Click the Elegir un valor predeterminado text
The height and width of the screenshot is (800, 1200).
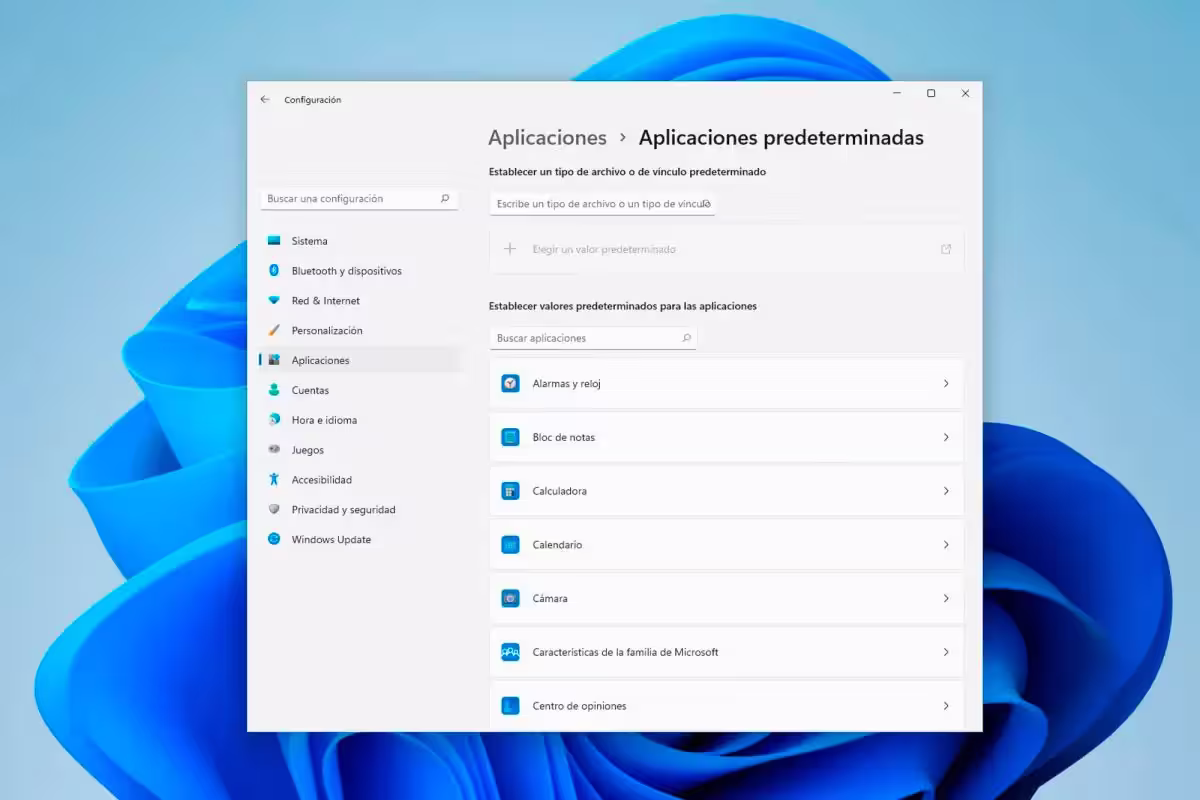[x=604, y=249]
